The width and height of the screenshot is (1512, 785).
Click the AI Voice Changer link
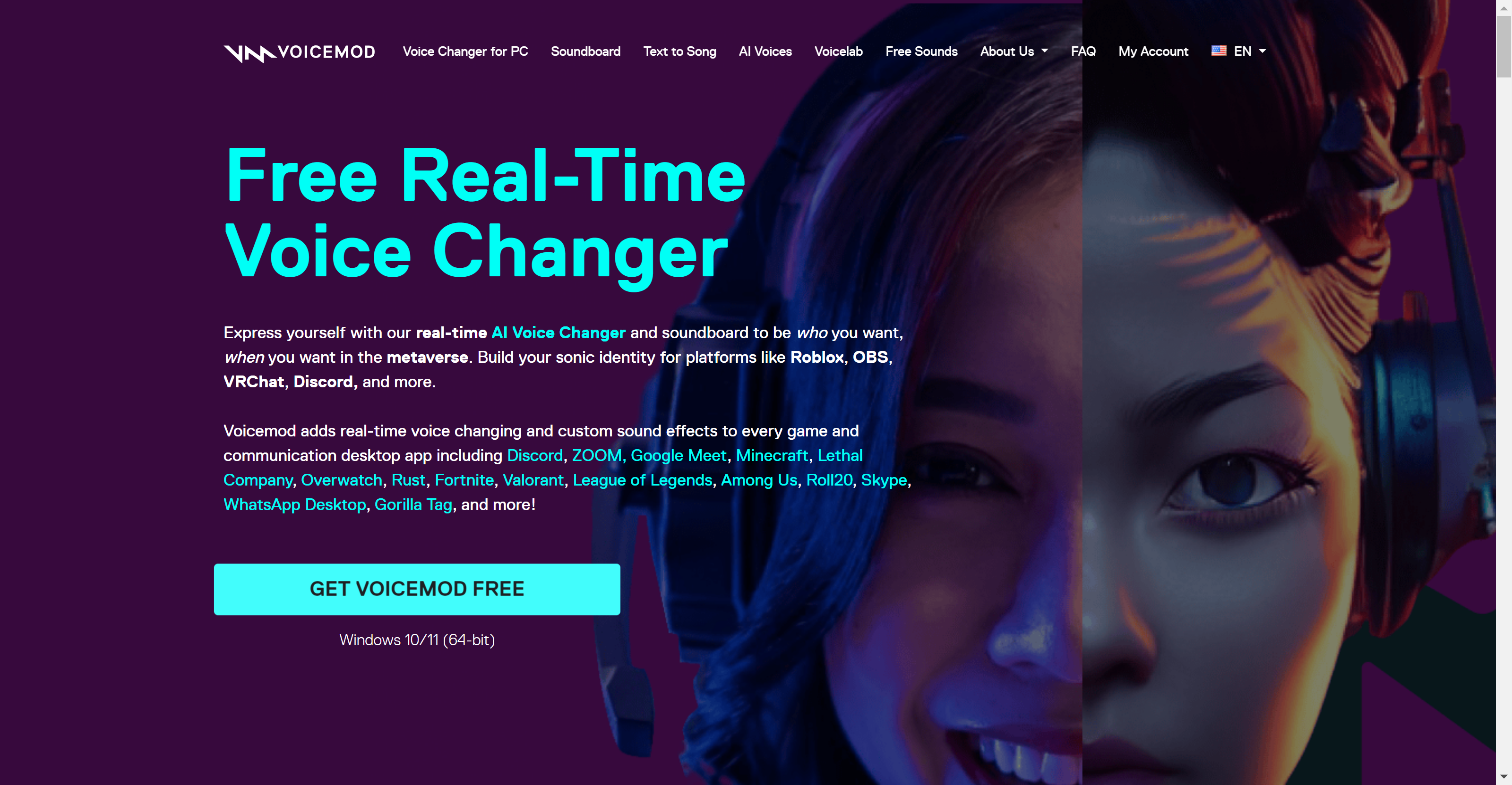pos(557,332)
